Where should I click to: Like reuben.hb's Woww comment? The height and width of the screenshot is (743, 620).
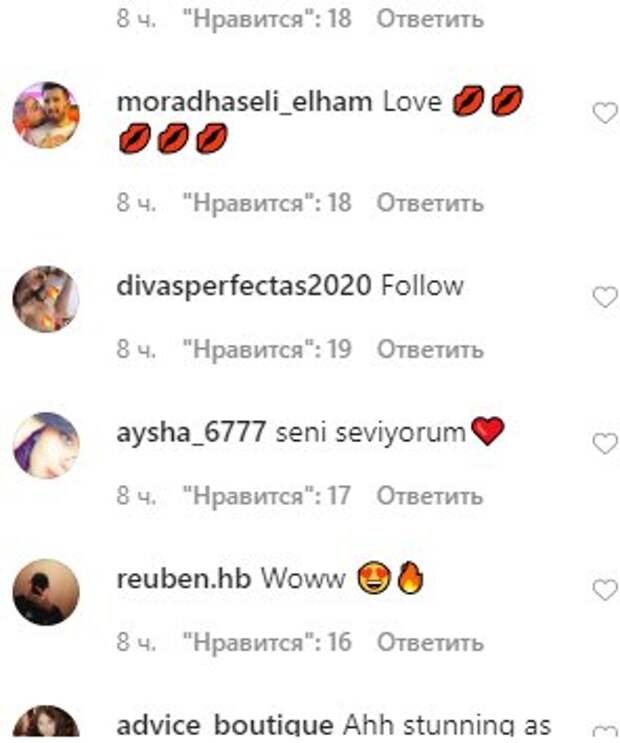pyautogui.click(x=605, y=590)
